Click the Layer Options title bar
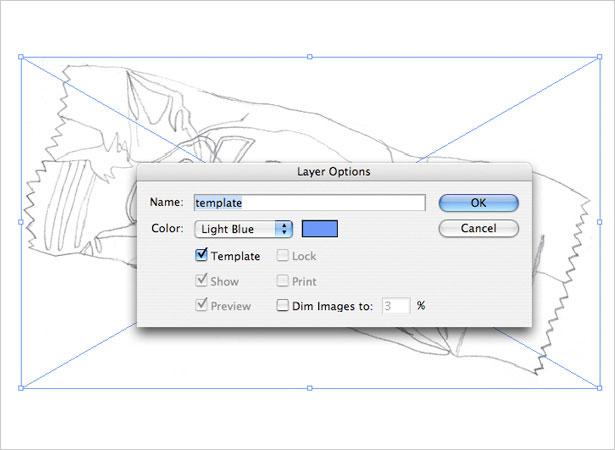The image size is (615, 450). coord(334,171)
